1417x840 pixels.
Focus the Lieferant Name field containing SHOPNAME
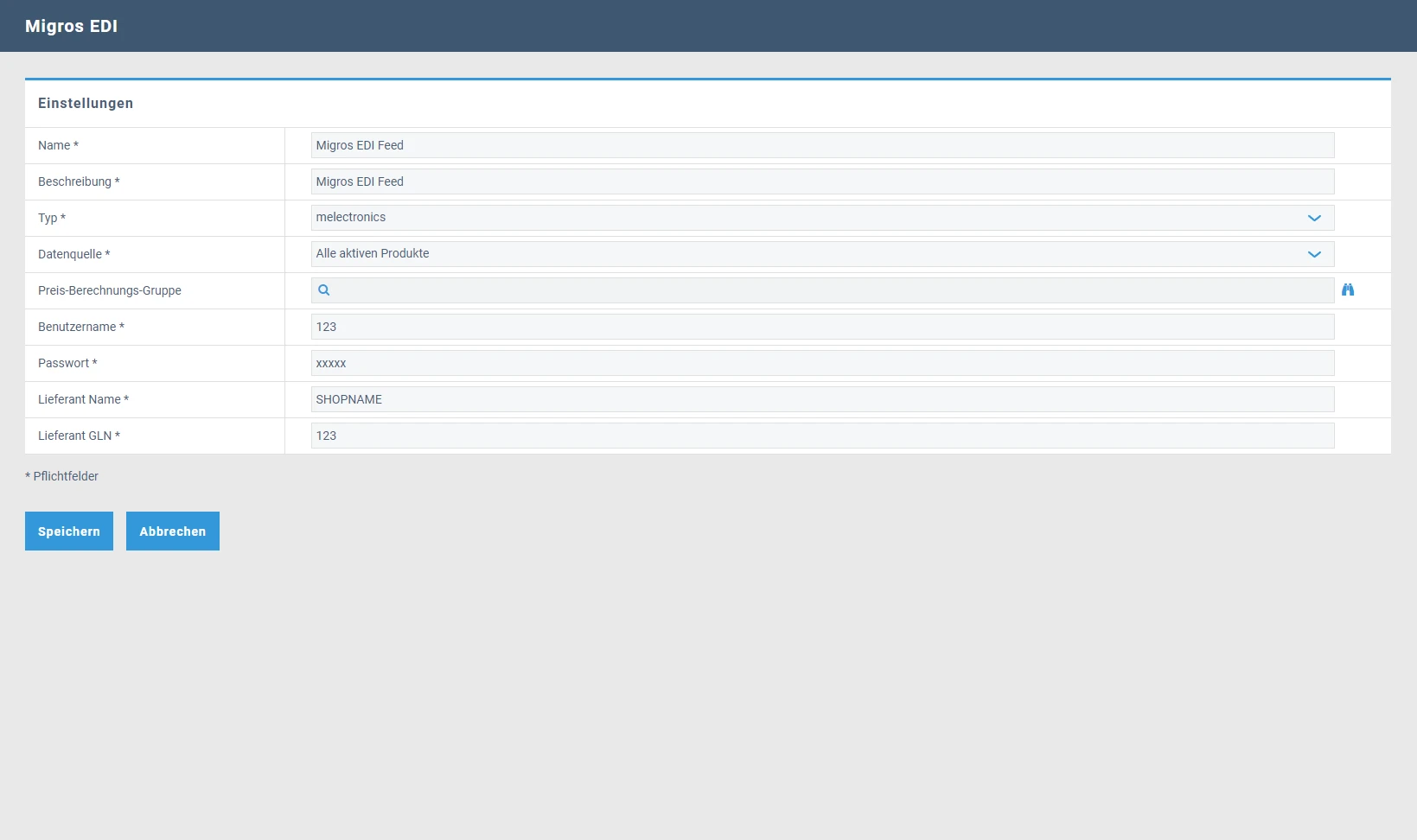click(822, 399)
